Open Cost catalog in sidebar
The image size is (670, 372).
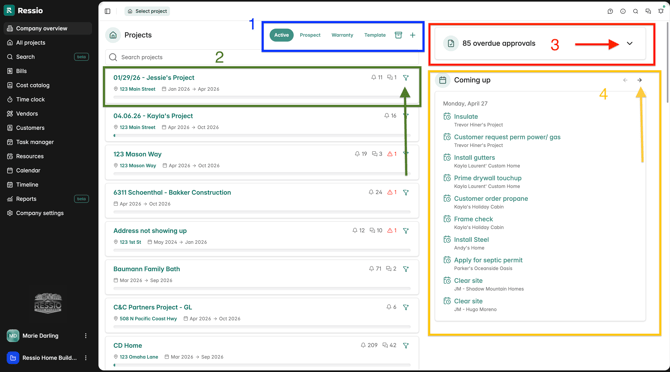48,85
